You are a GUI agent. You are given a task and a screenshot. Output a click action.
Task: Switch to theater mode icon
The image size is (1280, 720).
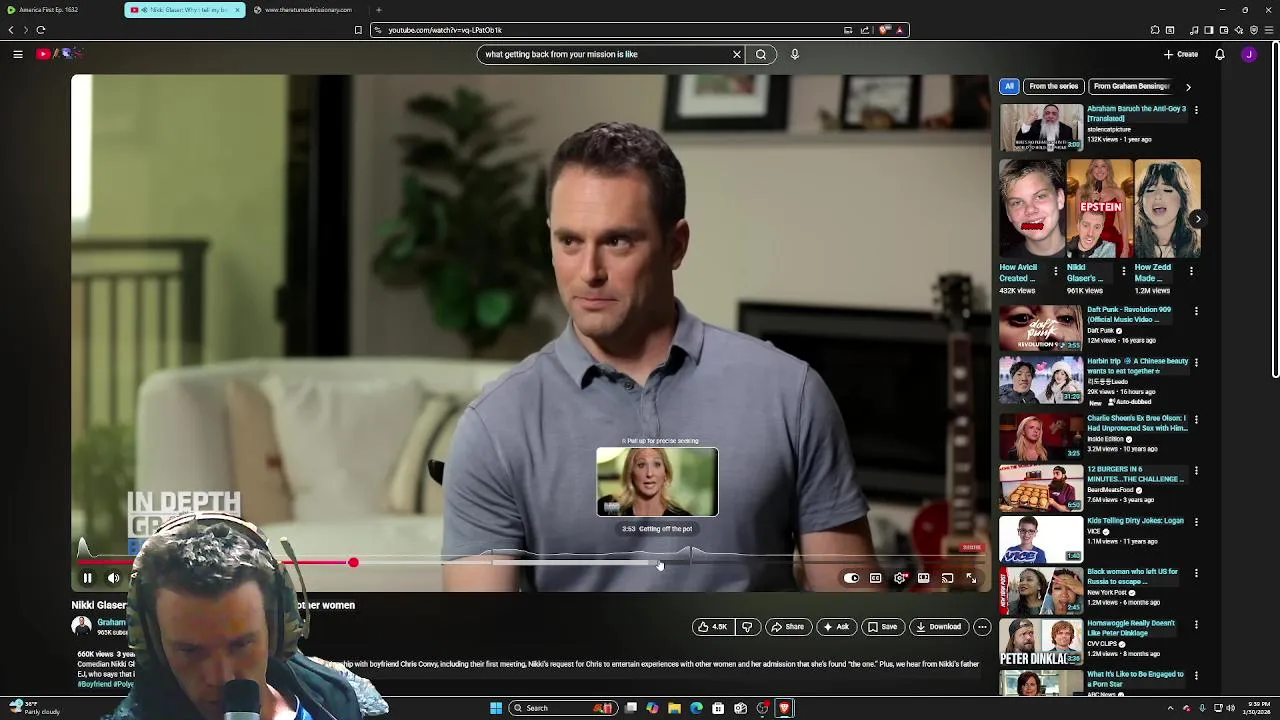923,578
